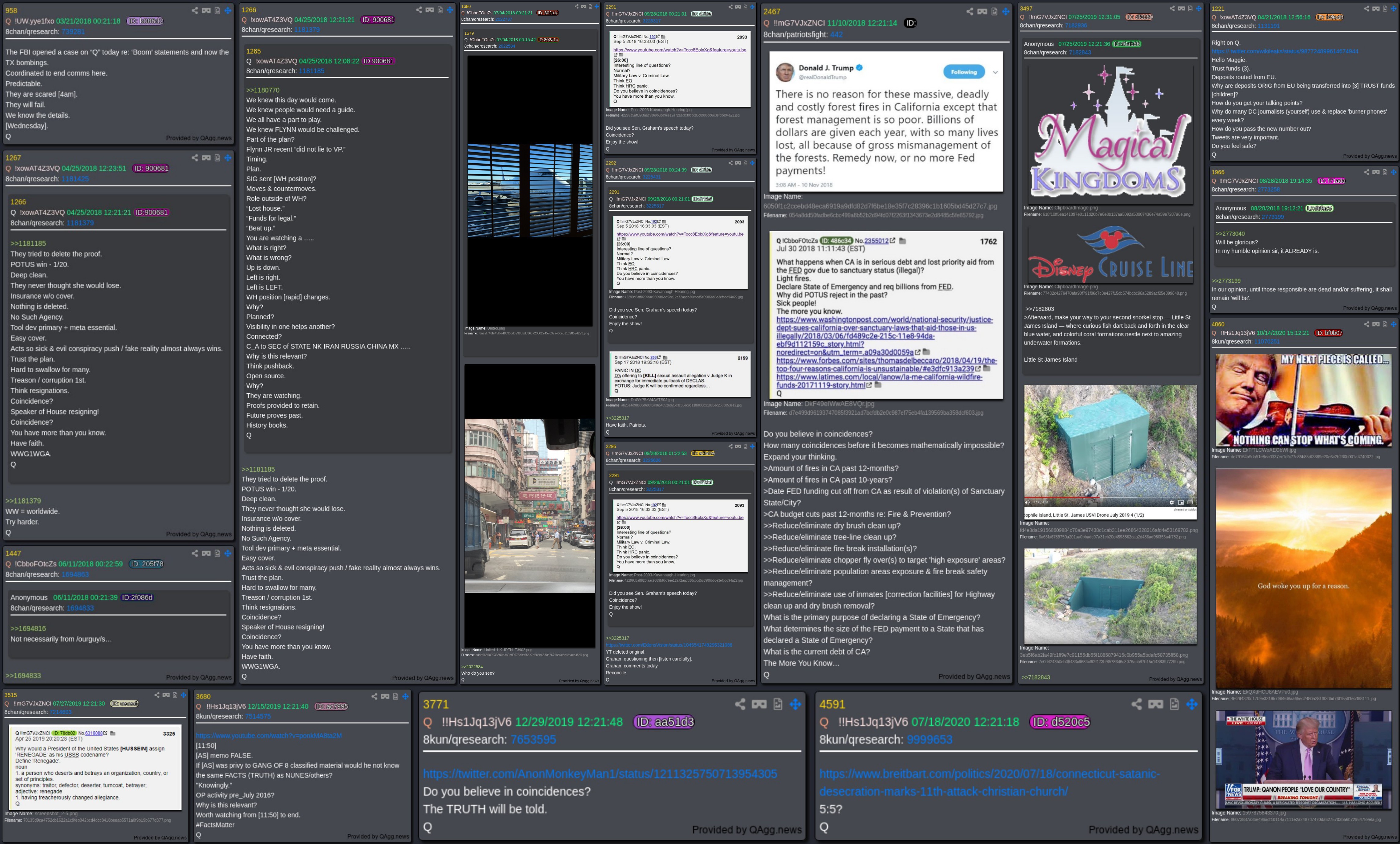Click the move arrows icon on post 4591
The width and height of the screenshot is (1400, 844).
1192,704
